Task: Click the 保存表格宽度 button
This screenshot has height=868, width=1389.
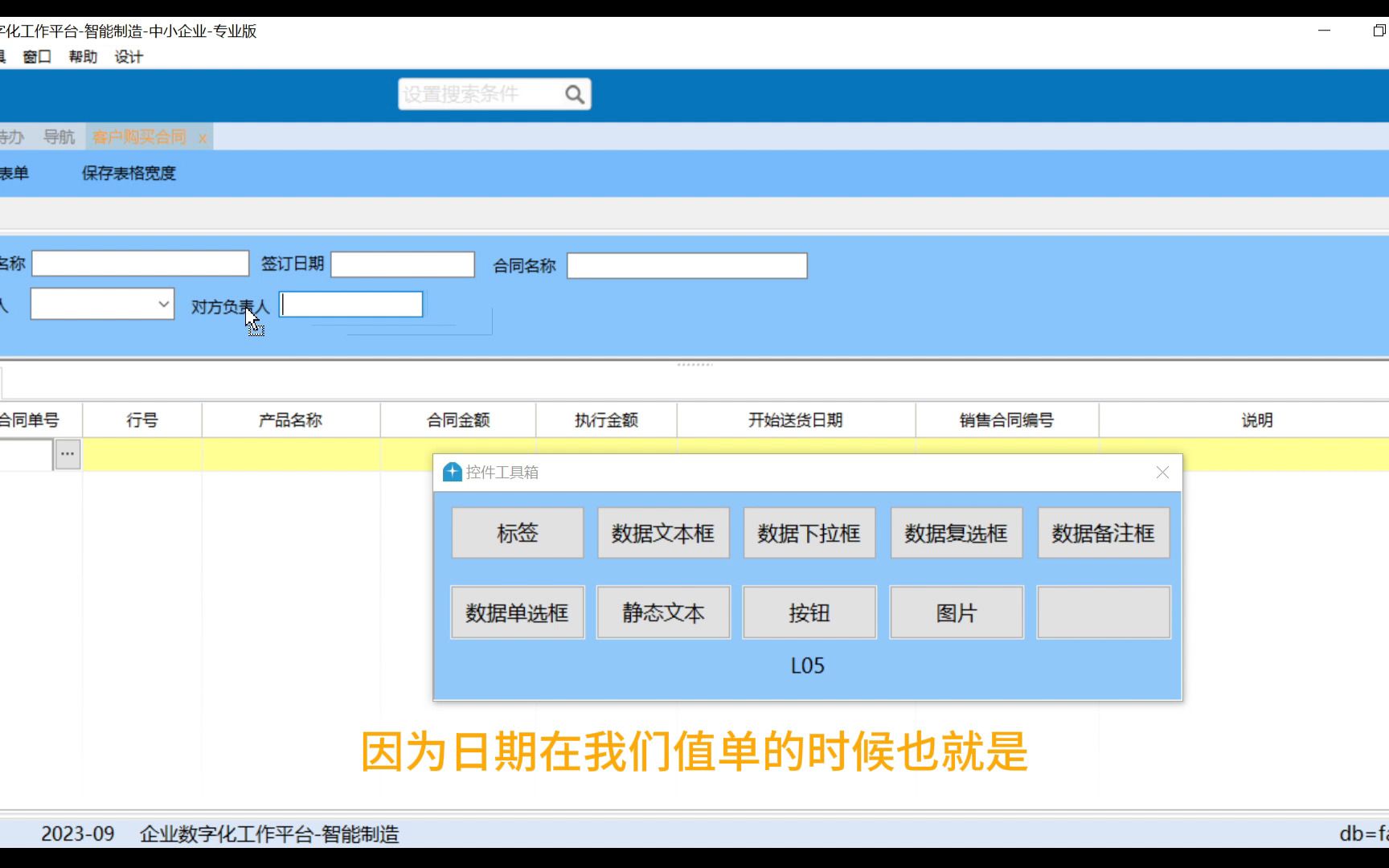Action: pyautogui.click(x=129, y=173)
